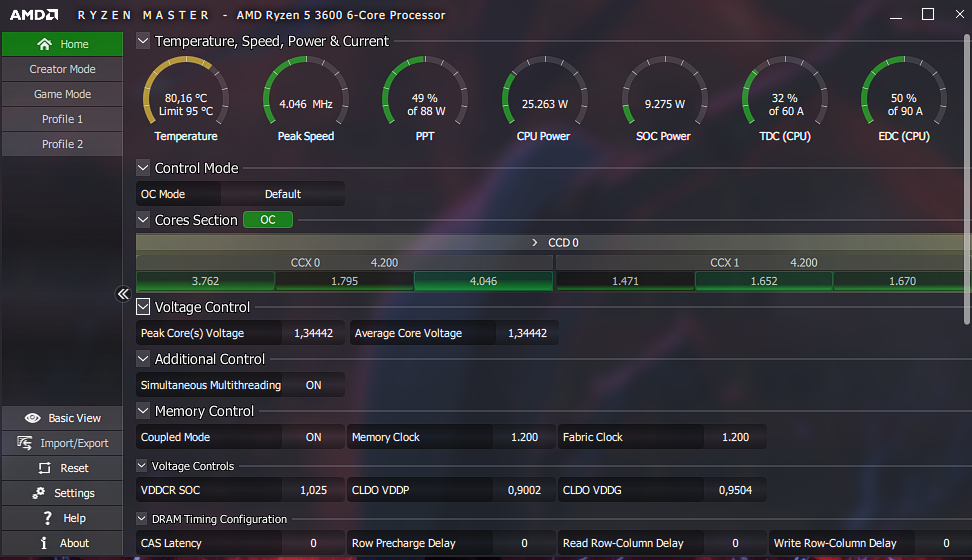Toggle Simultaneous Multithreading ON value
Image resolution: width=972 pixels, height=560 pixels.
click(313, 385)
